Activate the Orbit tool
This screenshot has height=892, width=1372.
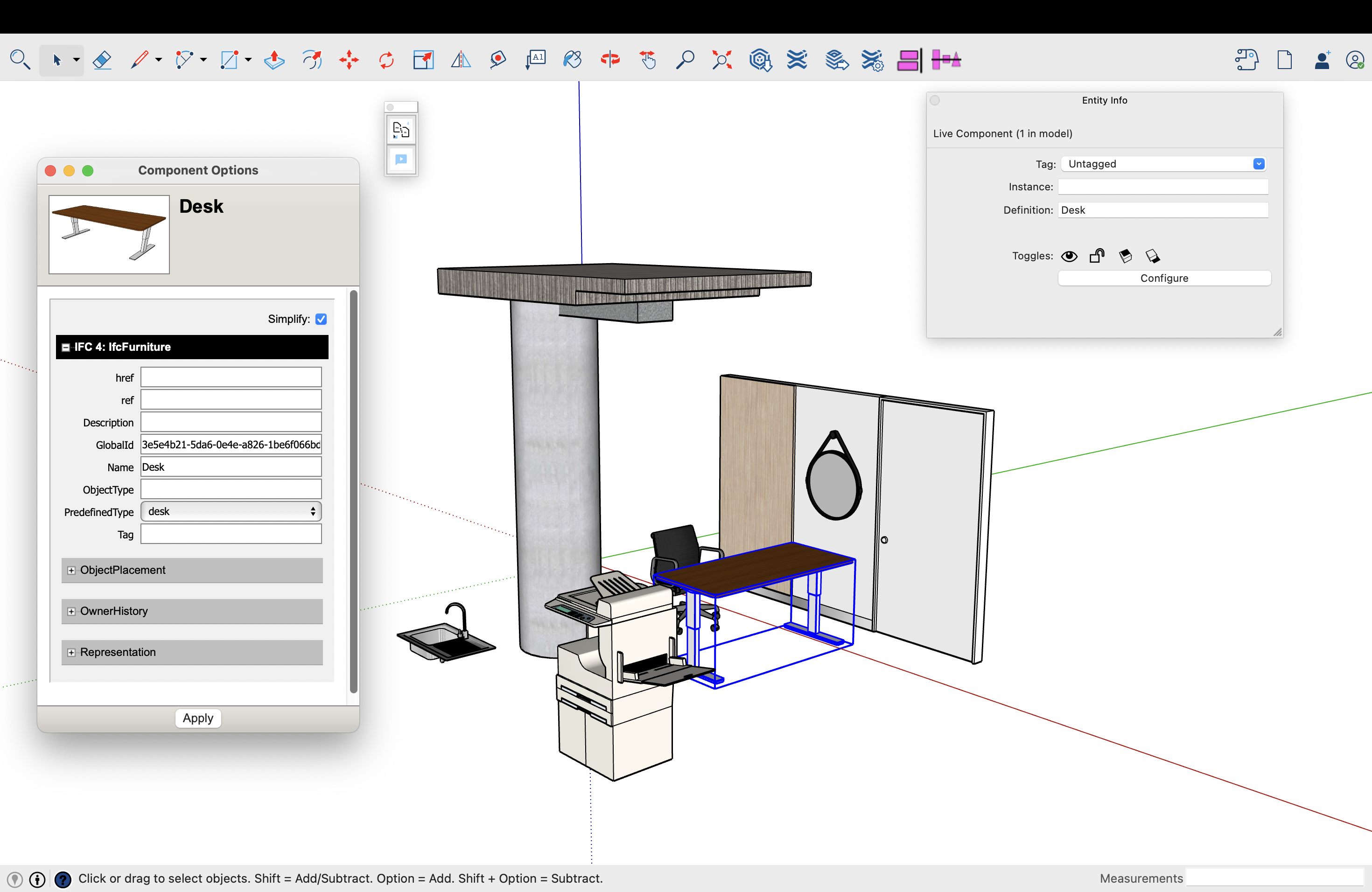click(609, 59)
